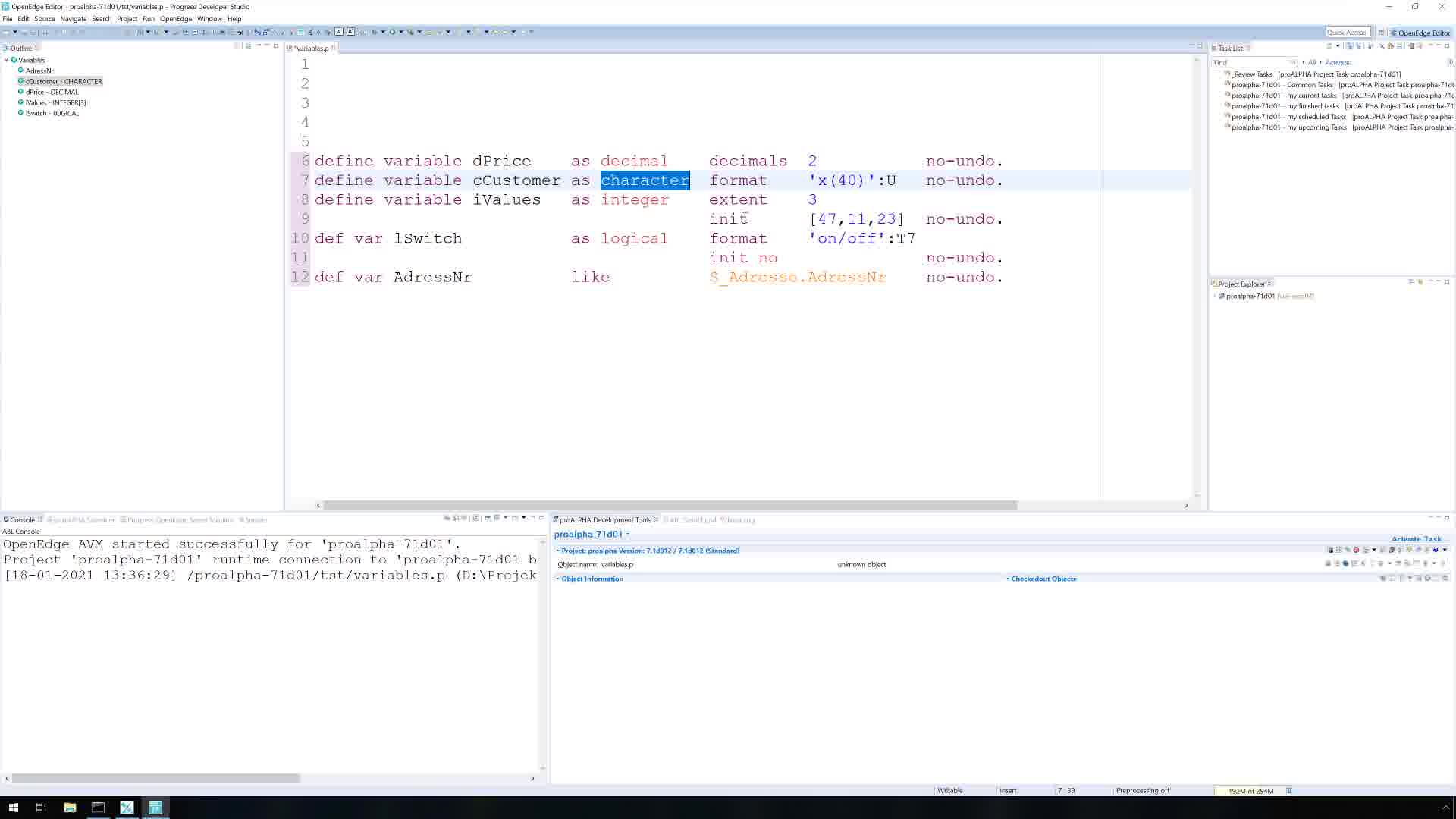Click S_Adresse.AdressNr in line 12
Screen dimensions: 1456x819
point(797,278)
